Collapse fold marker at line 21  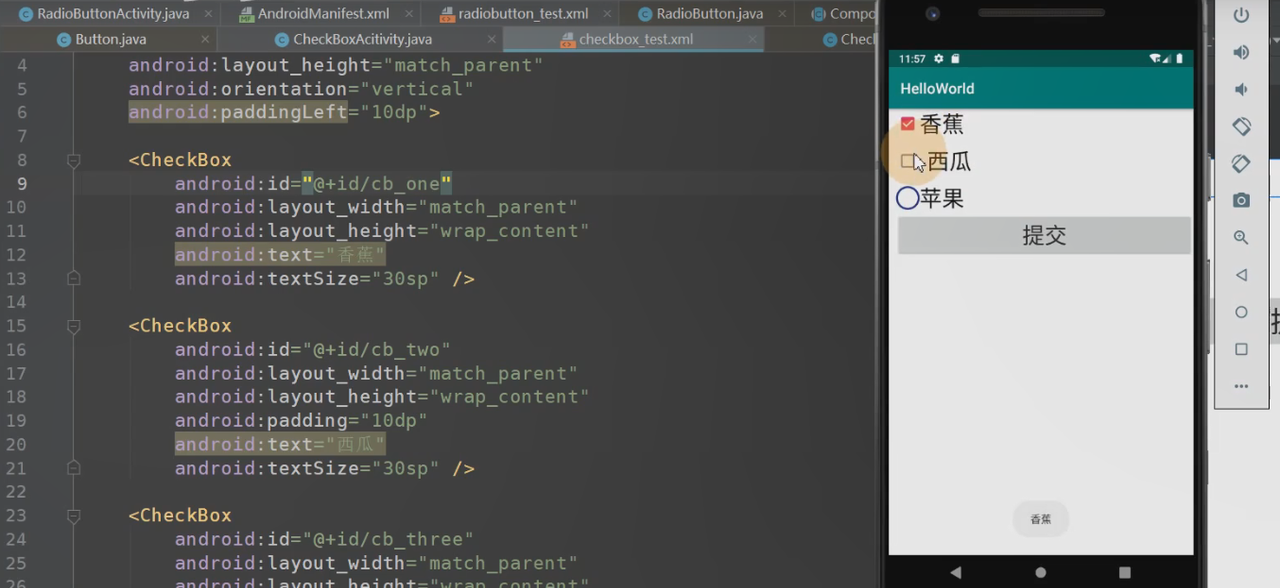(73, 468)
